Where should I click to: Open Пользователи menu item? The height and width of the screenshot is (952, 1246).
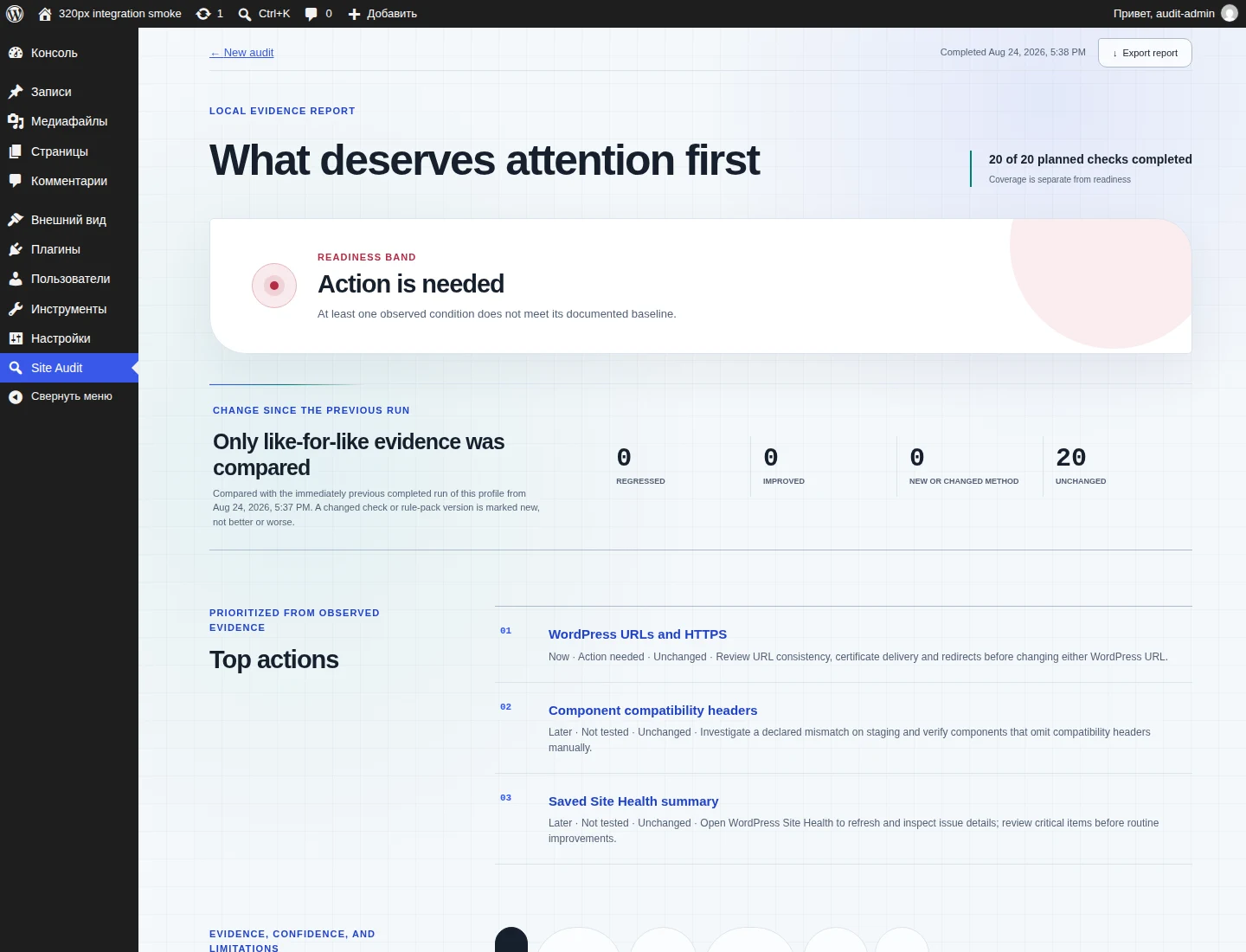coord(69,279)
